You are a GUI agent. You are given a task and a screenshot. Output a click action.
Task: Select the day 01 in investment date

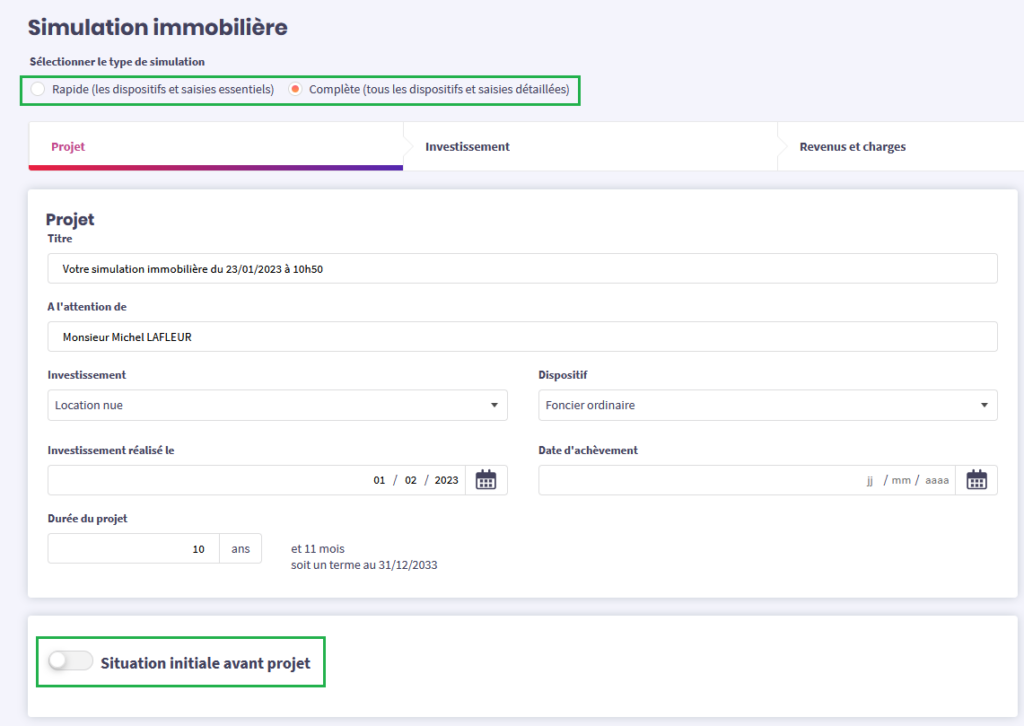click(x=379, y=480)
